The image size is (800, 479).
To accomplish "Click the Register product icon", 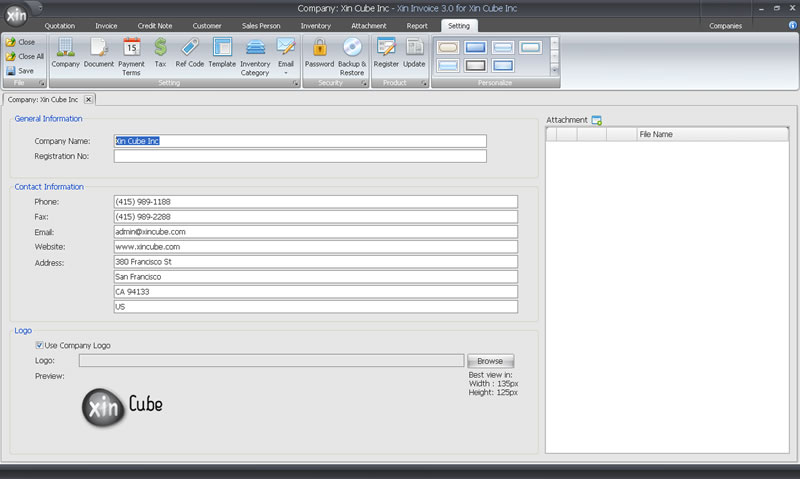I will point(386,53).
